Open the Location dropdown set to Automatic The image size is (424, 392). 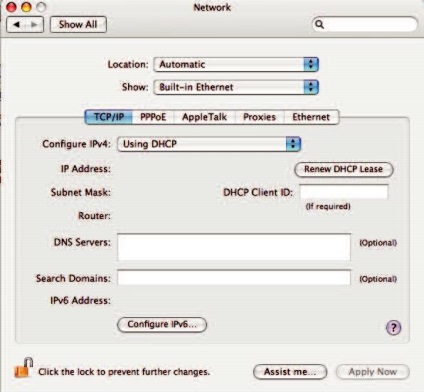[236, 64]
